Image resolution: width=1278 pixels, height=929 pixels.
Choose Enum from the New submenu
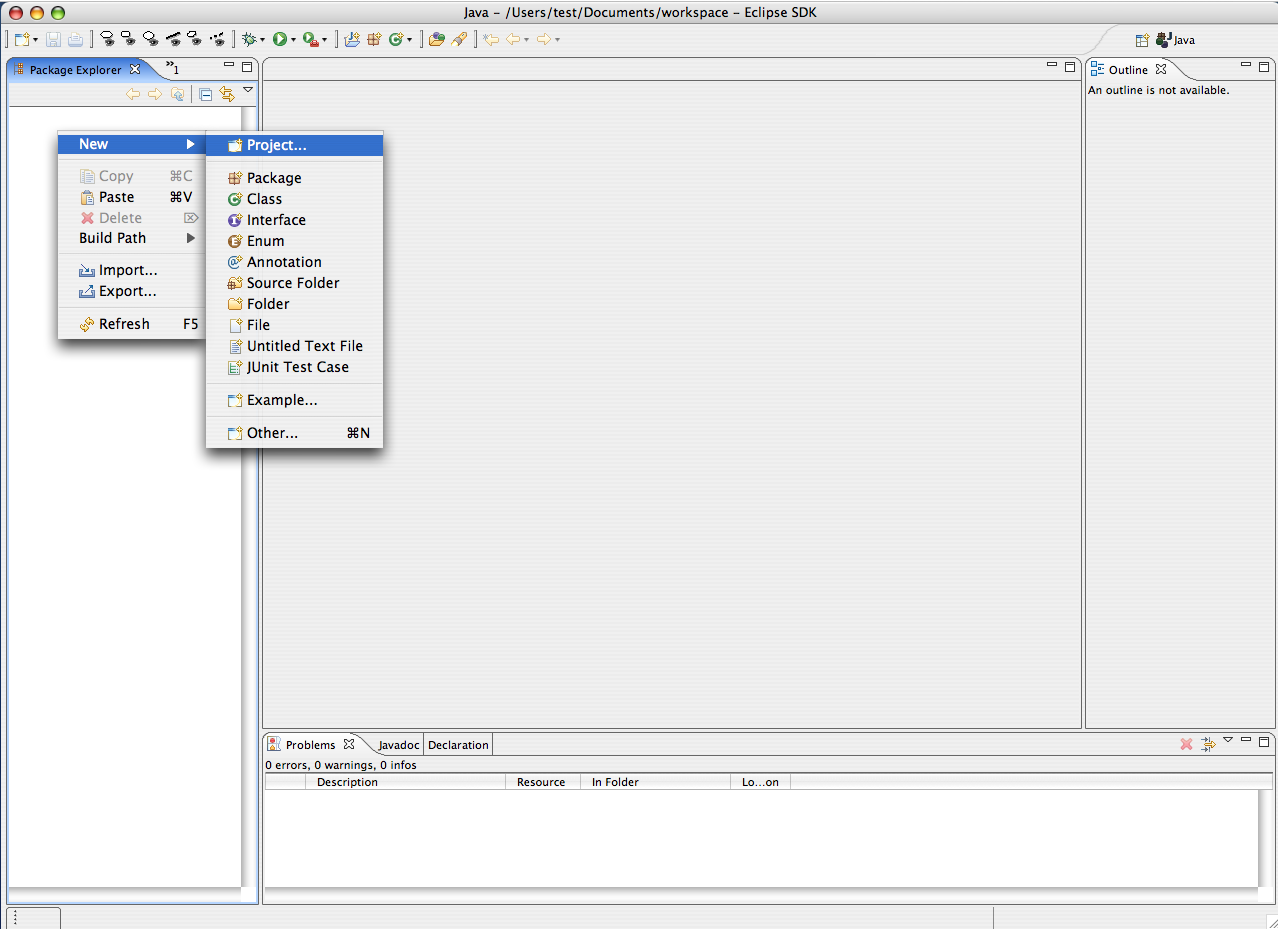[294, 241]
